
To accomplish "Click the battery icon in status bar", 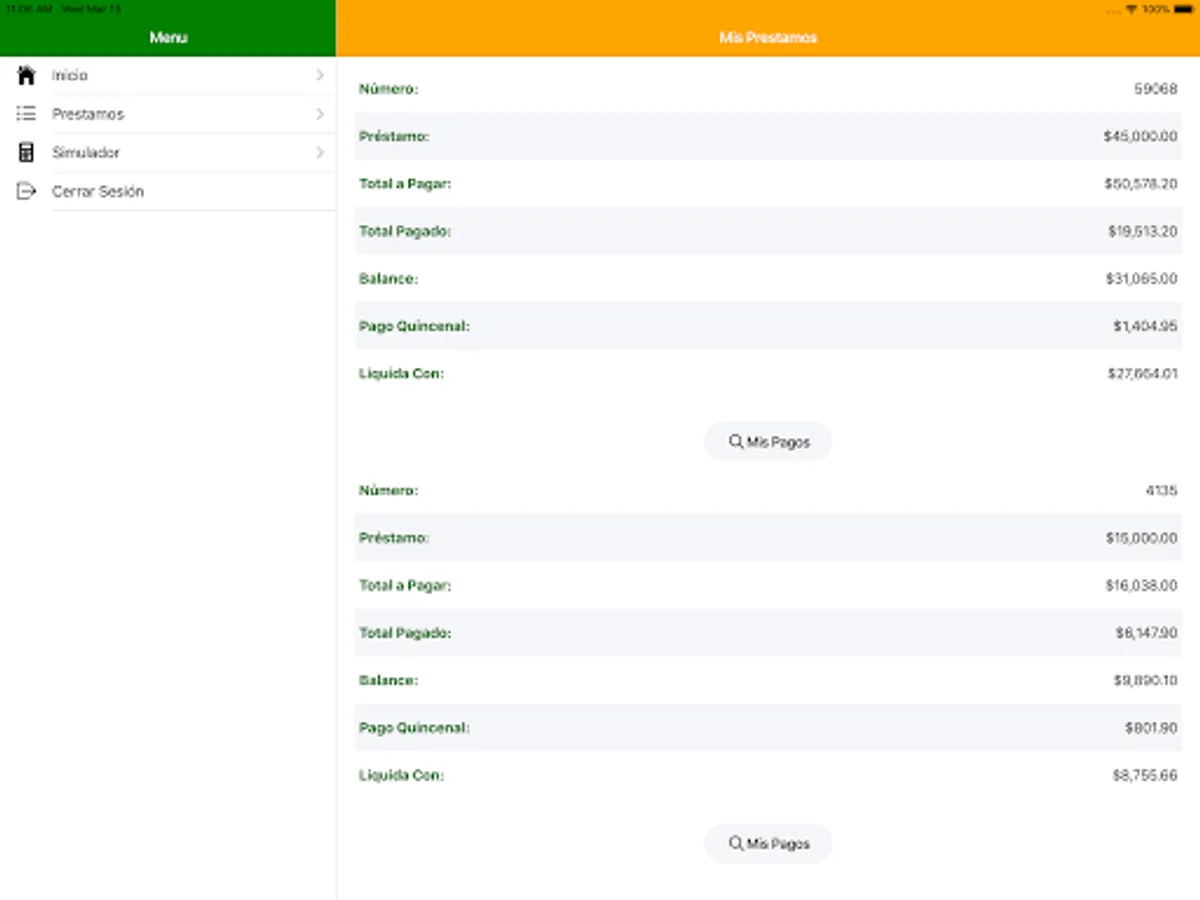I will click(x=1181, y=9).
